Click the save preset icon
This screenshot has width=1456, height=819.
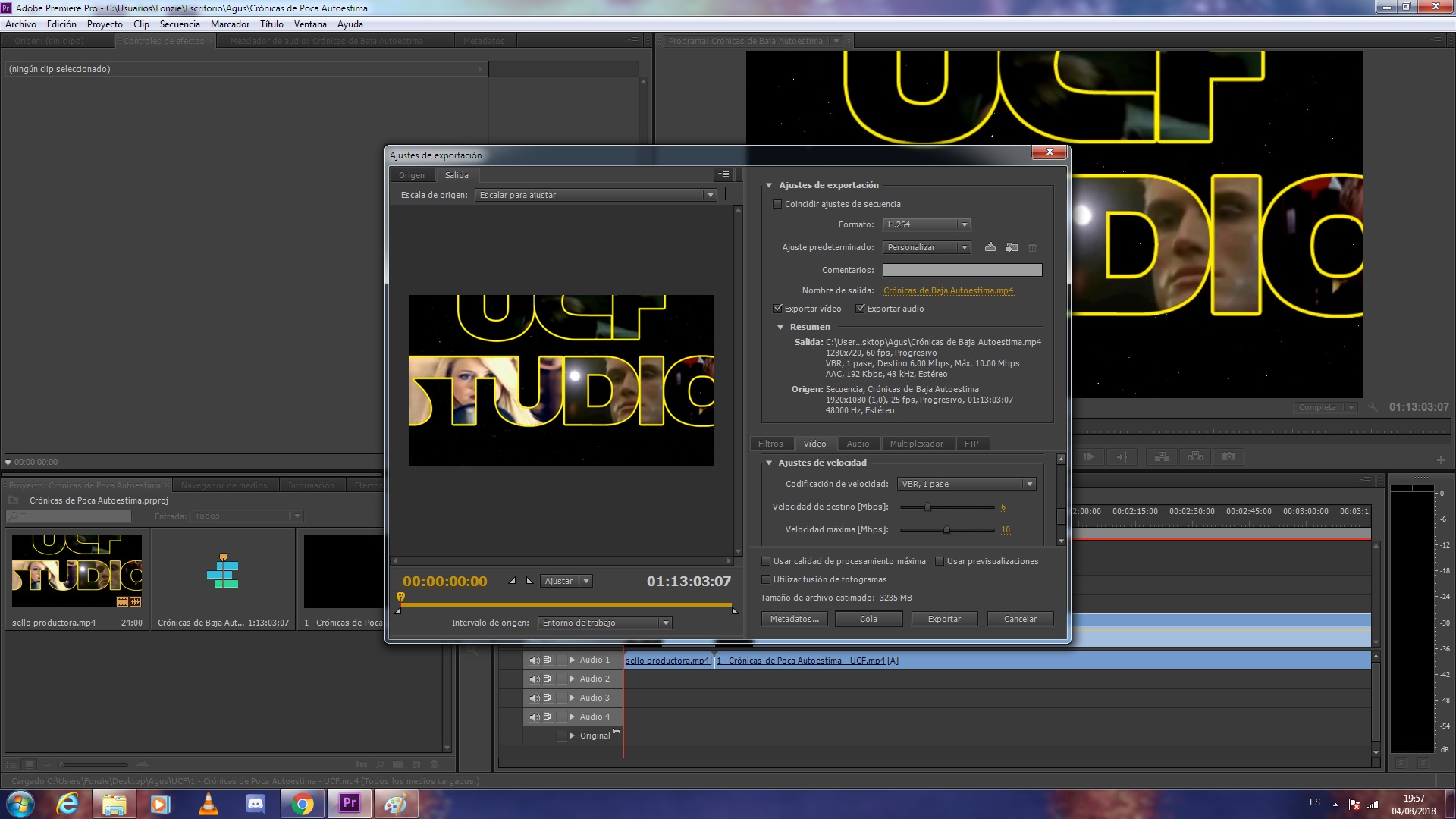[990, 247]
